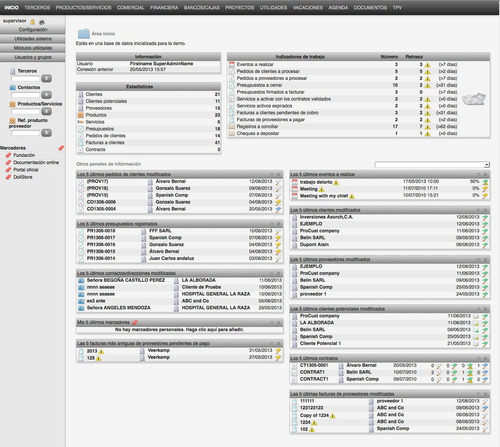500x447 pixels.
Task: Click the status icon of supplier invoice 123123123
Action: [x=485, y=408]
